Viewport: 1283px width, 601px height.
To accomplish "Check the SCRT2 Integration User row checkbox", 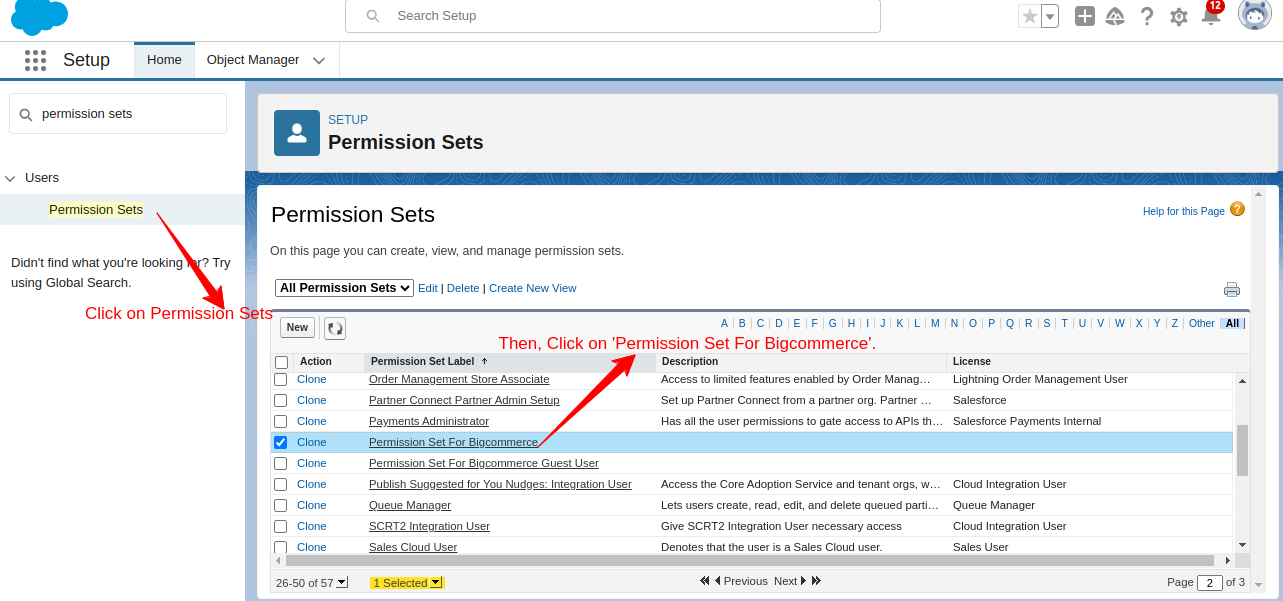I will click(281, 527).
